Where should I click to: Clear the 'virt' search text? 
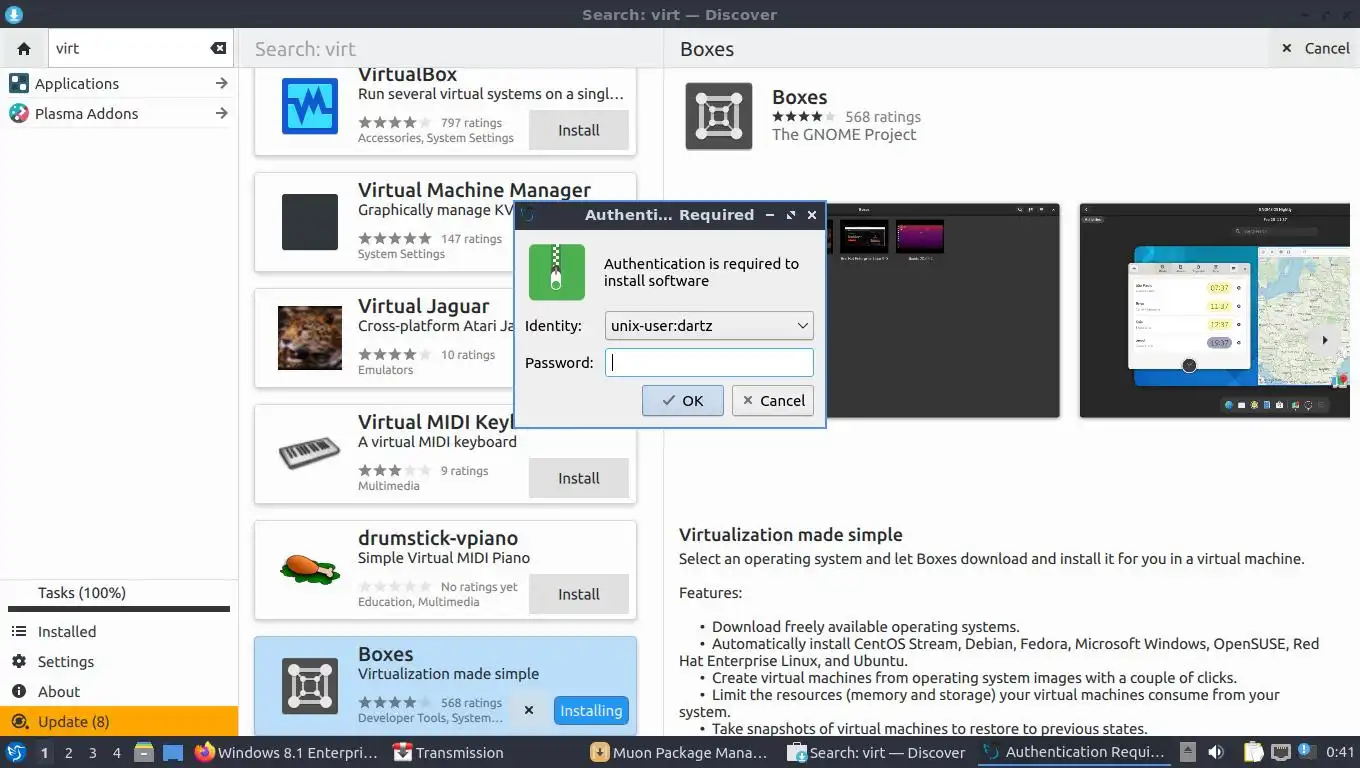click(x=218, y=48)
